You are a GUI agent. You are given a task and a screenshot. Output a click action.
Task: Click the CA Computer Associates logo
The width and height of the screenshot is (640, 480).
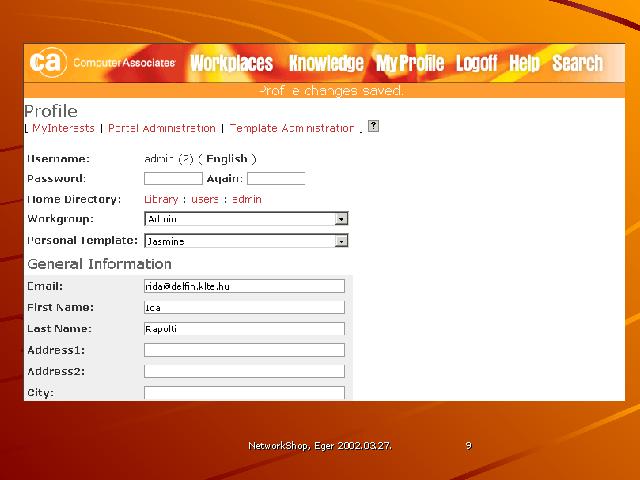click(x=102, y=62)
